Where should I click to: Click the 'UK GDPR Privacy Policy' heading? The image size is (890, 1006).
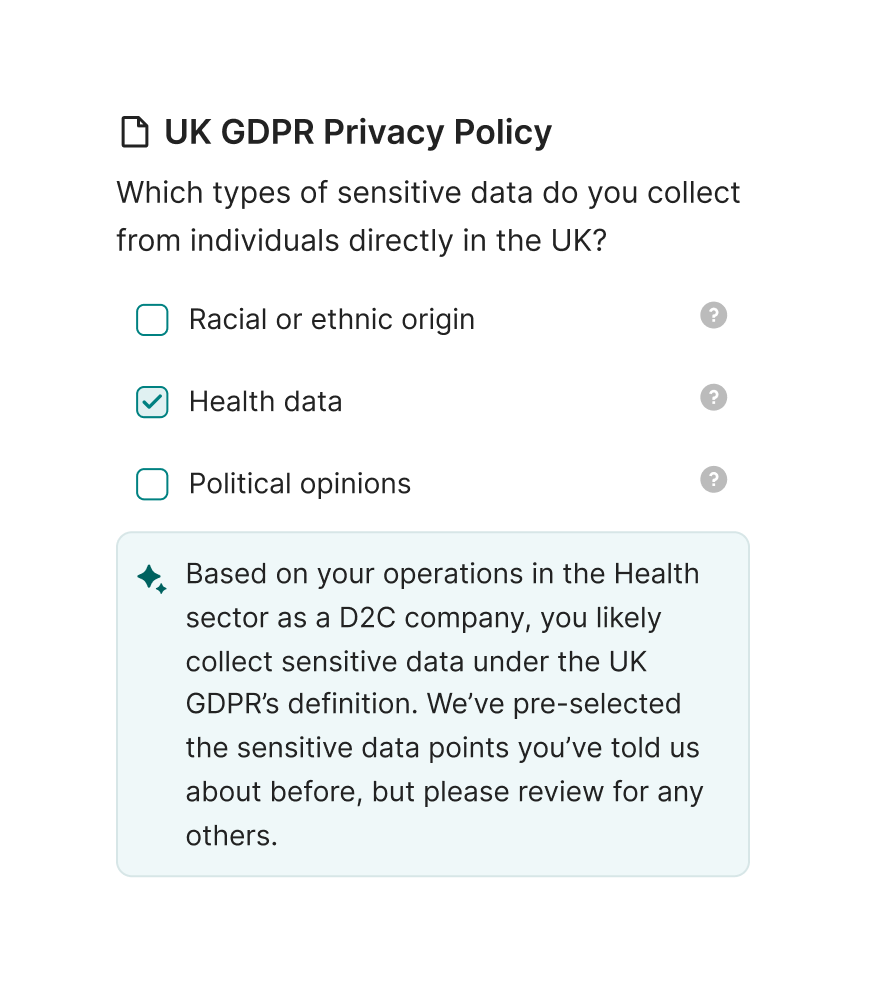(x=357, y=132)
